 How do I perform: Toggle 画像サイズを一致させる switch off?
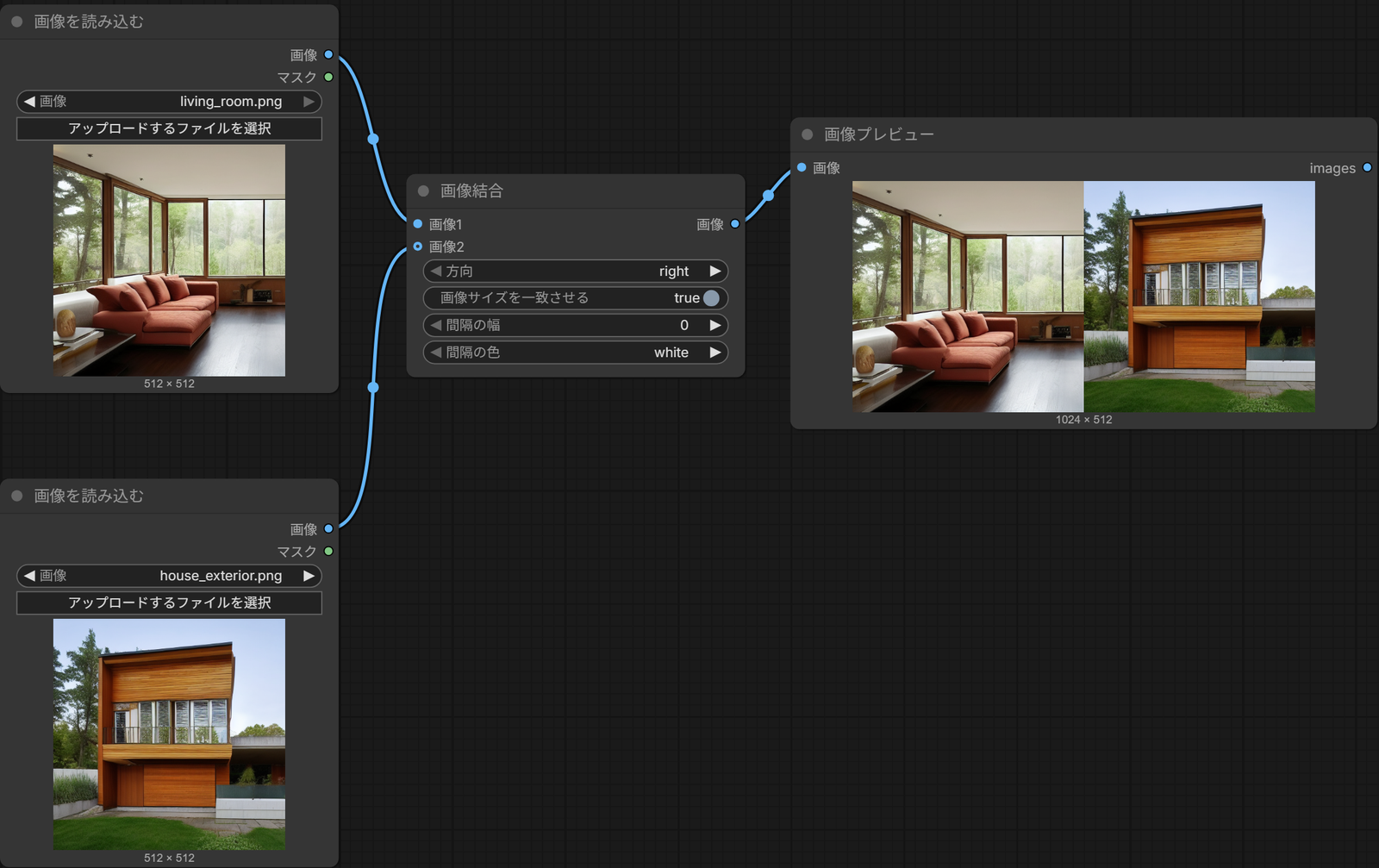(x=711, y=298)
